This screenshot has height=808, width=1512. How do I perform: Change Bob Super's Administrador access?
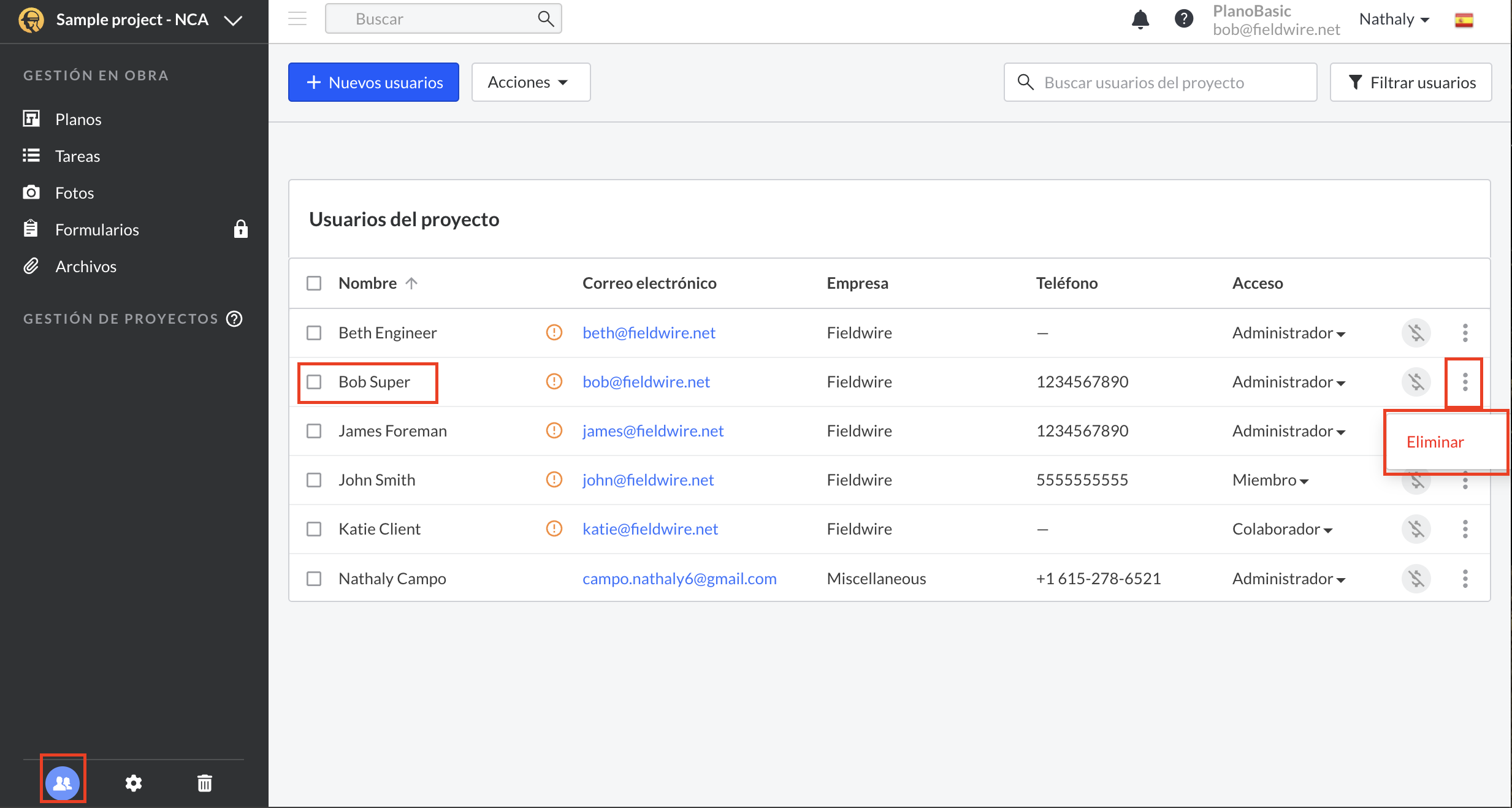point(1289,382)
